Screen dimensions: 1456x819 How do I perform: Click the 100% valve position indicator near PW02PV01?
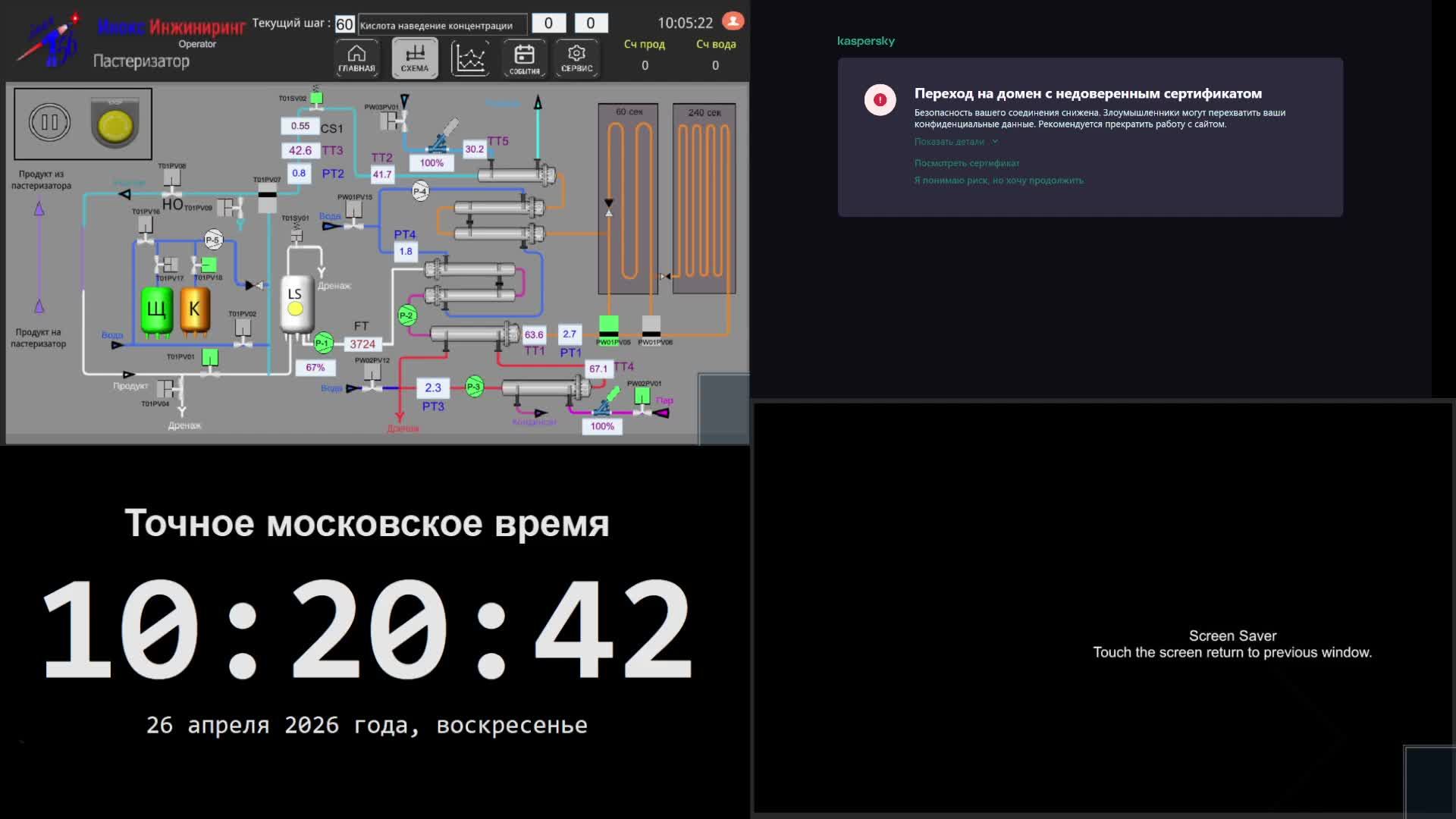tap(602, 426)
